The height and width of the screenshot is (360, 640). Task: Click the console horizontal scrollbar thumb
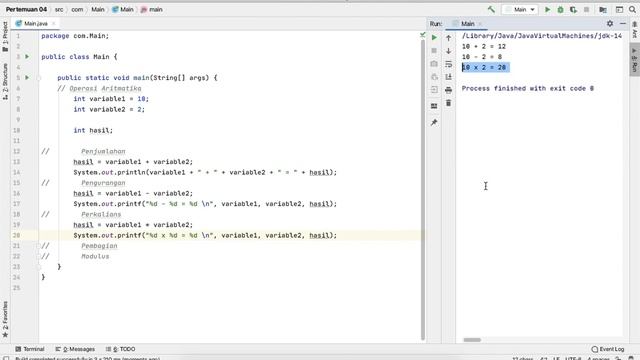(x=472, y=340)
